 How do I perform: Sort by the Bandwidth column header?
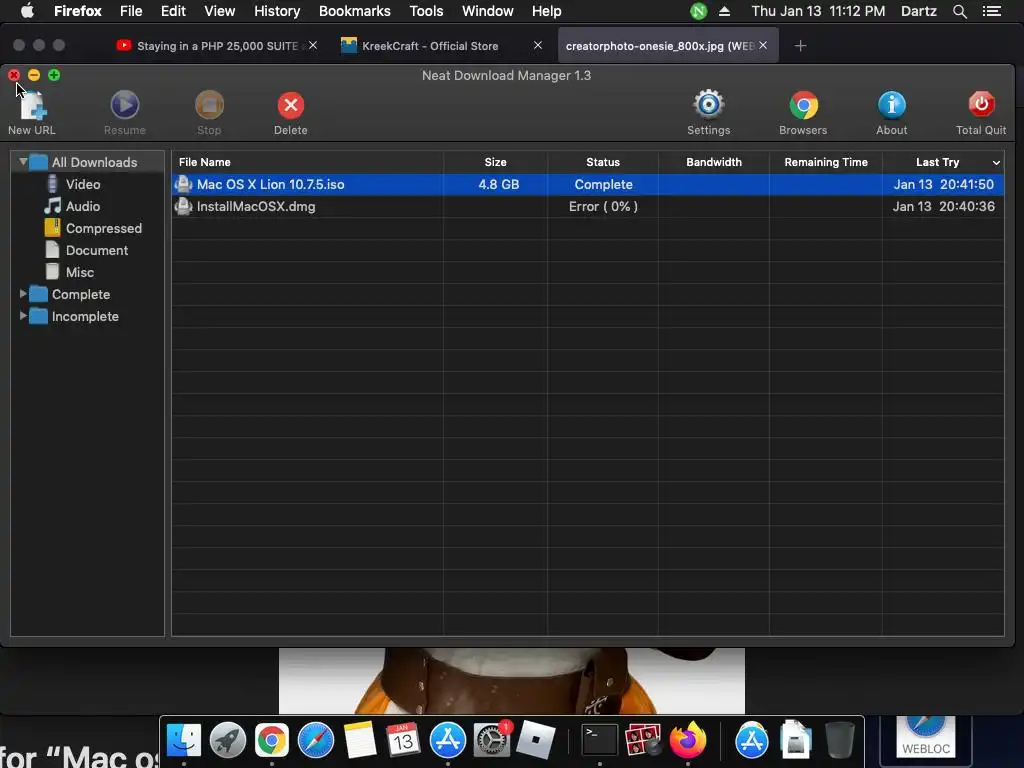pyautogui.click(x=714, y=162)
